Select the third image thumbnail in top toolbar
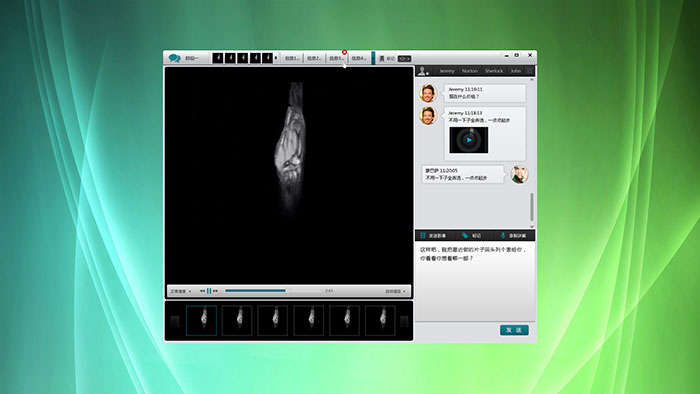The image size is (700, 394). [x=243, y=58]
